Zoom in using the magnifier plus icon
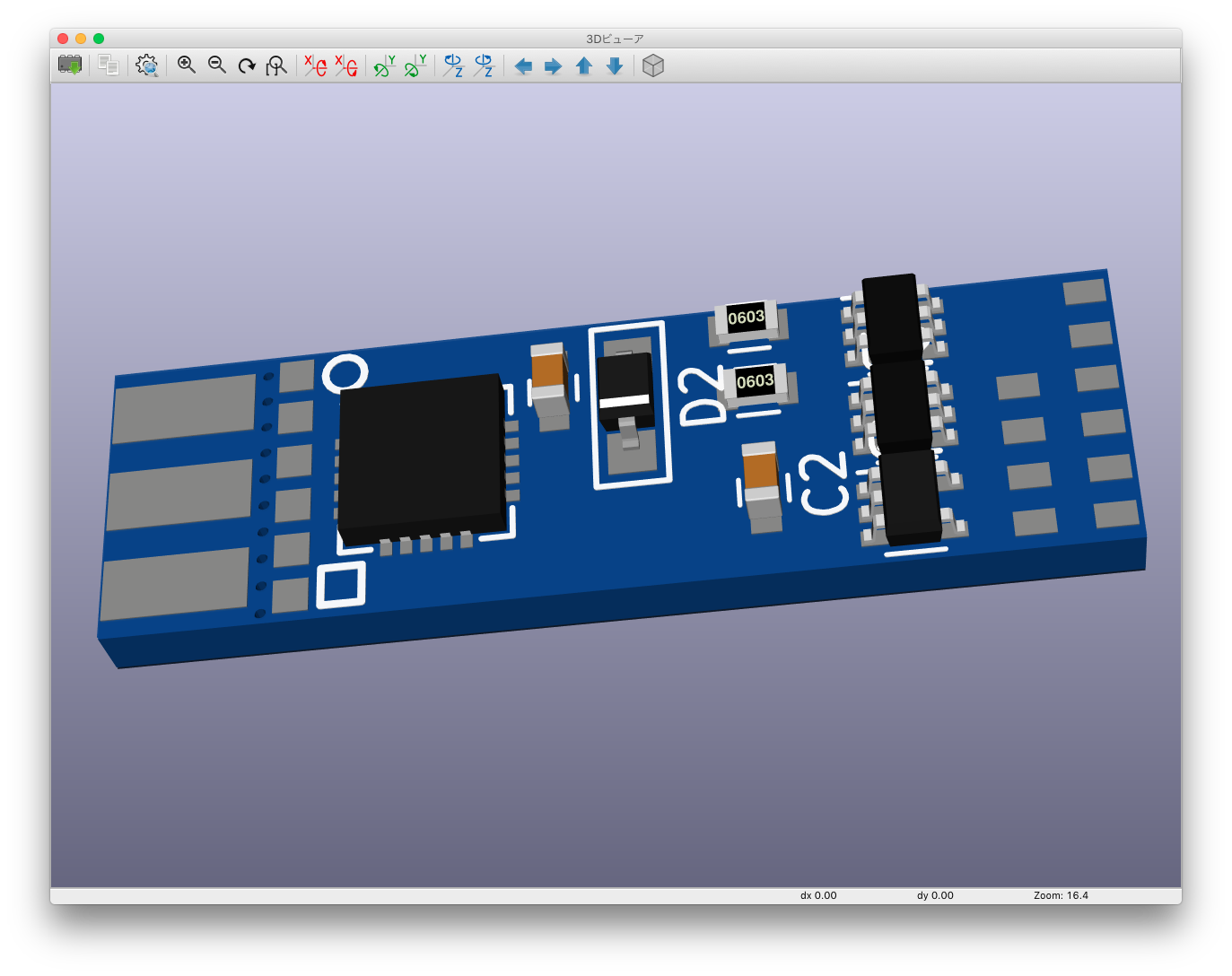 pos(187,65)
